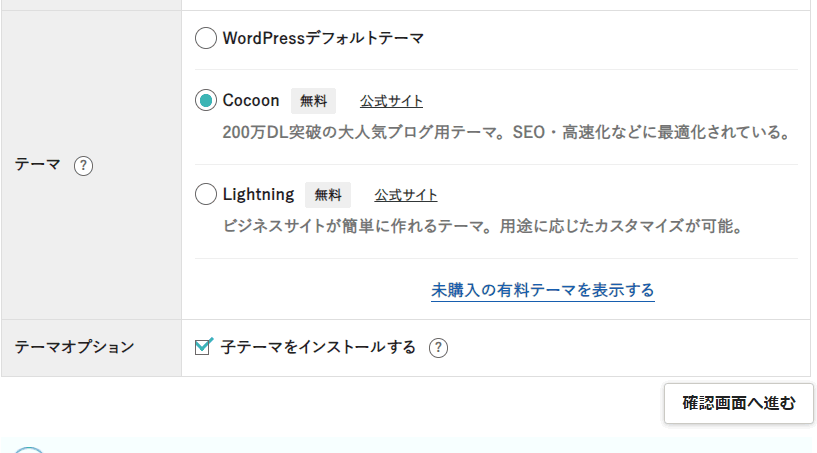
Task: Click the WordPressデフォルトテーマ label text
Action: [x=323, y=39]
